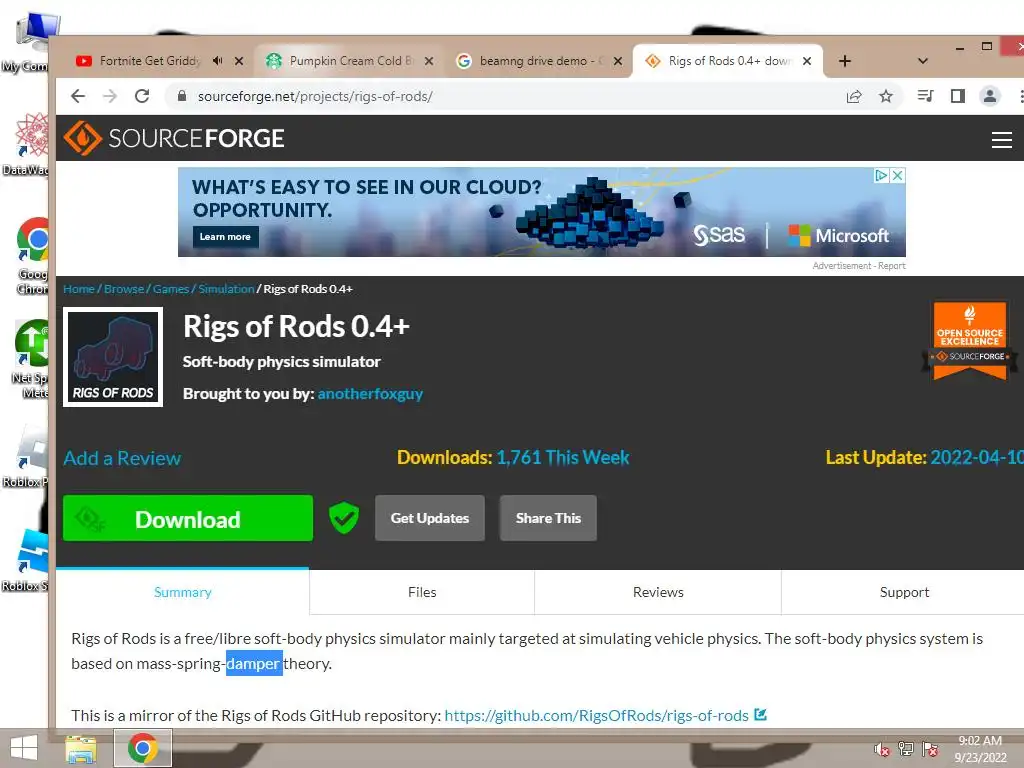Click the Share This button

[548, 518]
